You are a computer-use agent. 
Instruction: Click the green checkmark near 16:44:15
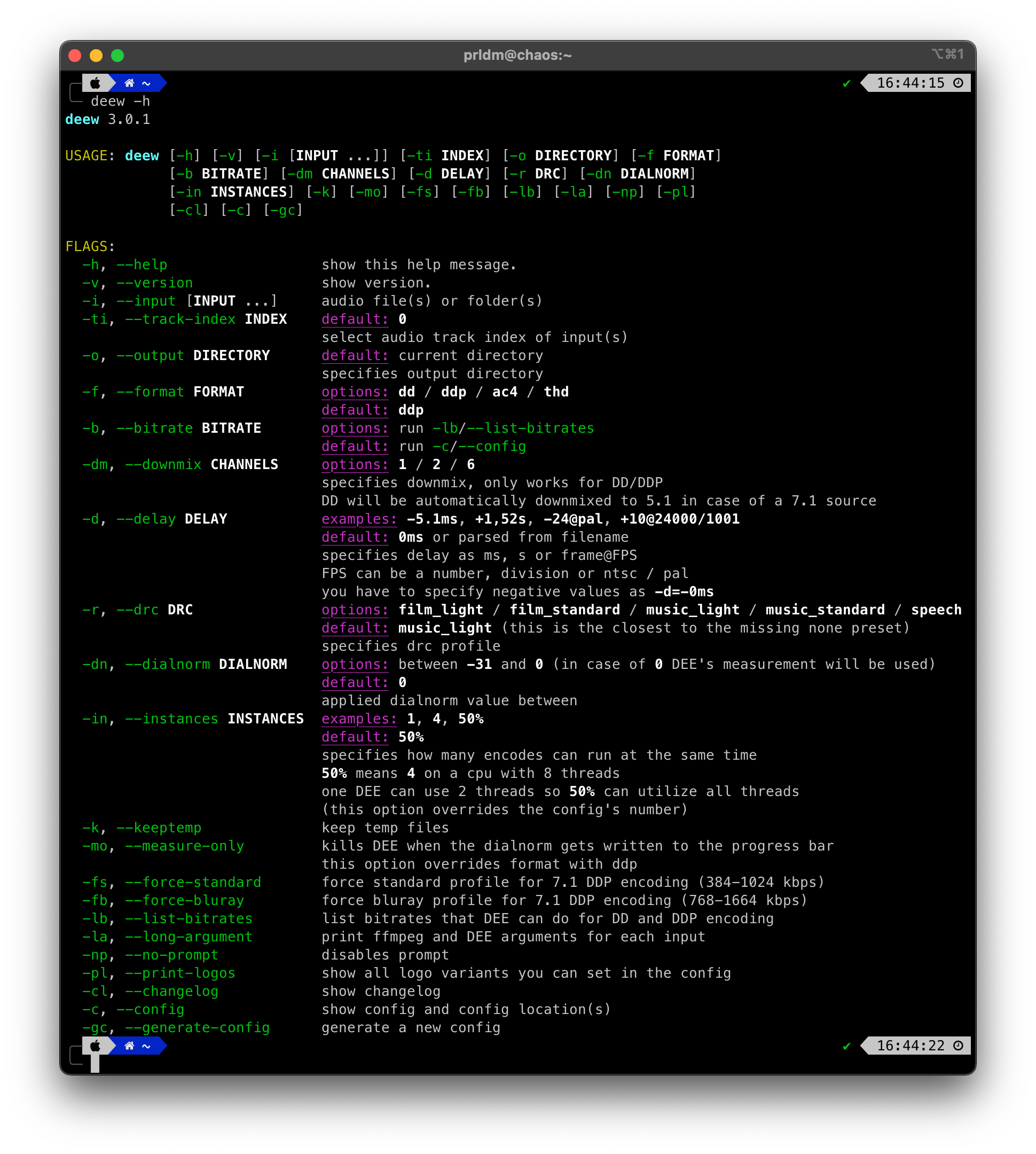[x=846, y=84]
